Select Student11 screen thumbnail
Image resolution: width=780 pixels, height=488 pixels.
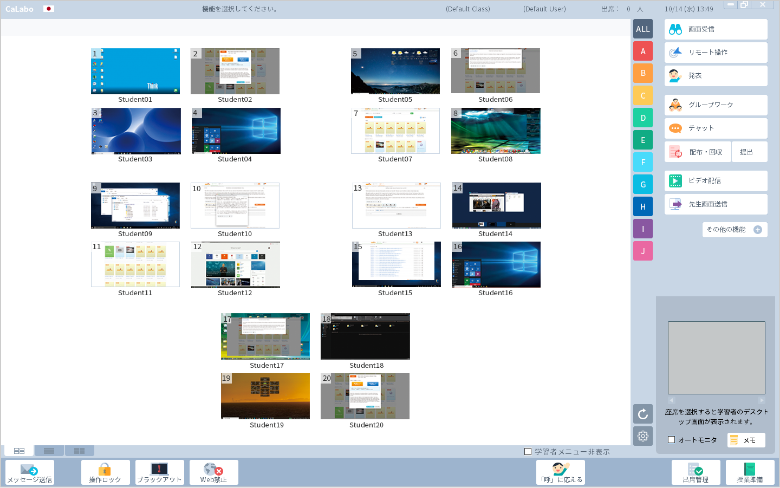pyautogui.click(x=135, y=265)
